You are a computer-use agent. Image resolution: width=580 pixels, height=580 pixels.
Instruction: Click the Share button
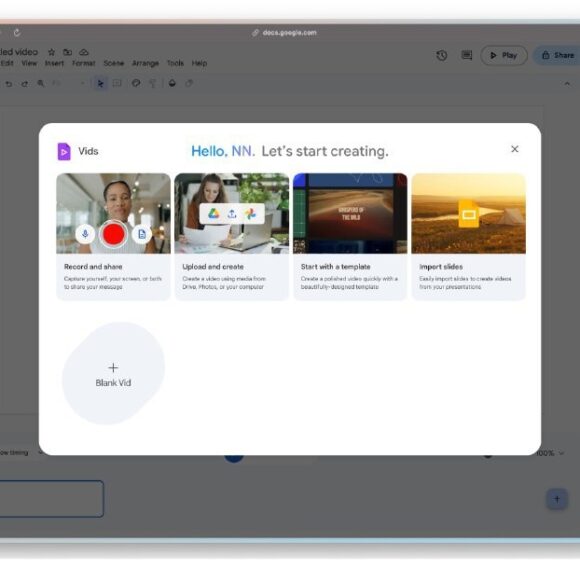click(558, 55)
